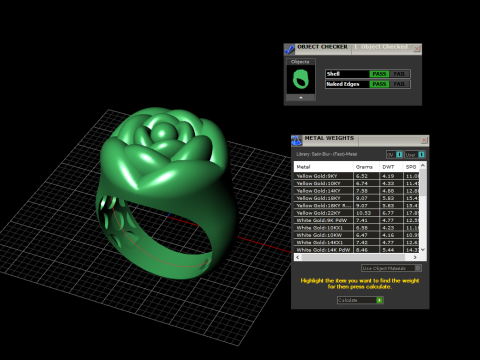480x360 pixels.
Task: Toggle Use Object Materials option
Action: pyautogui.click(x=391, y=268)
